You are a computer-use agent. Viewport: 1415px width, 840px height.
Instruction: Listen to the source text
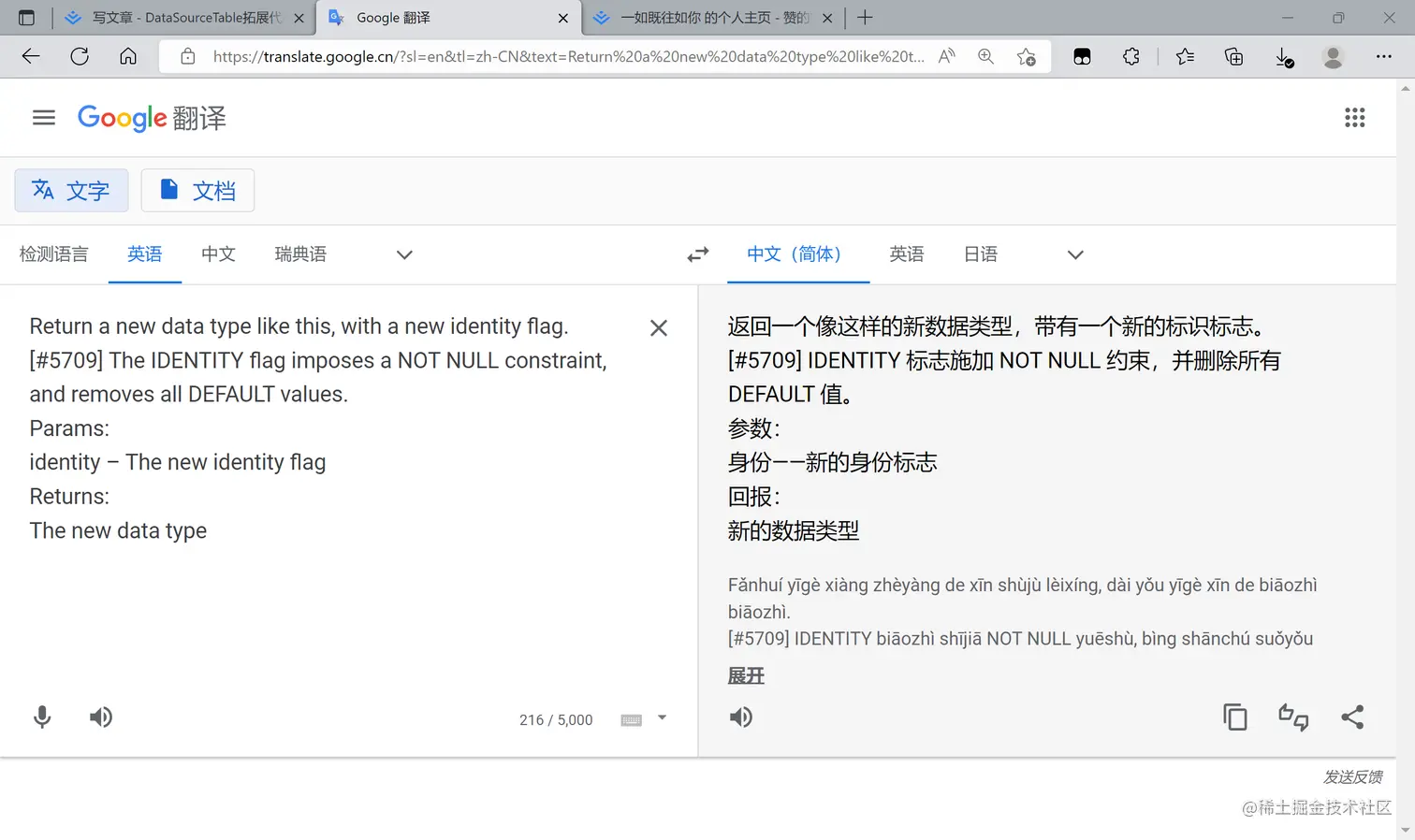pyautogui.click(x=101, y=717)
